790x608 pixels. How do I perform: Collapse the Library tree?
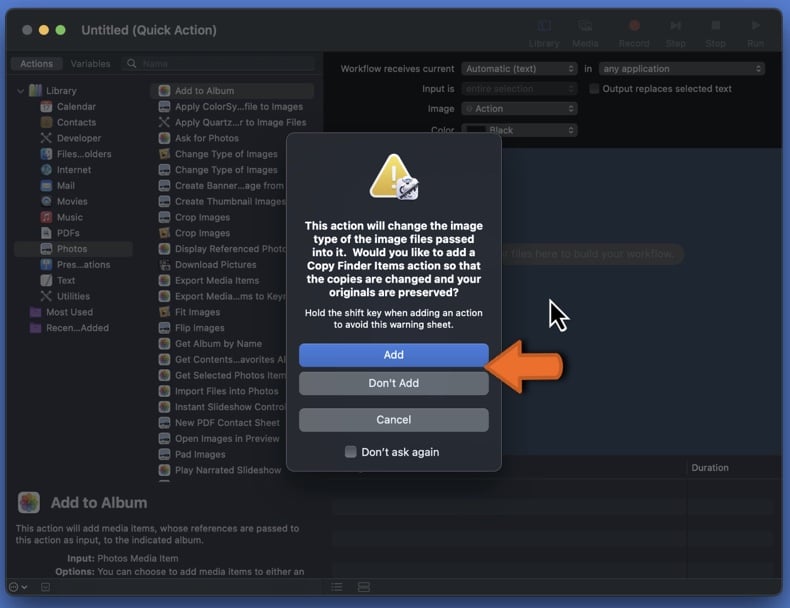tap(21, 91)
